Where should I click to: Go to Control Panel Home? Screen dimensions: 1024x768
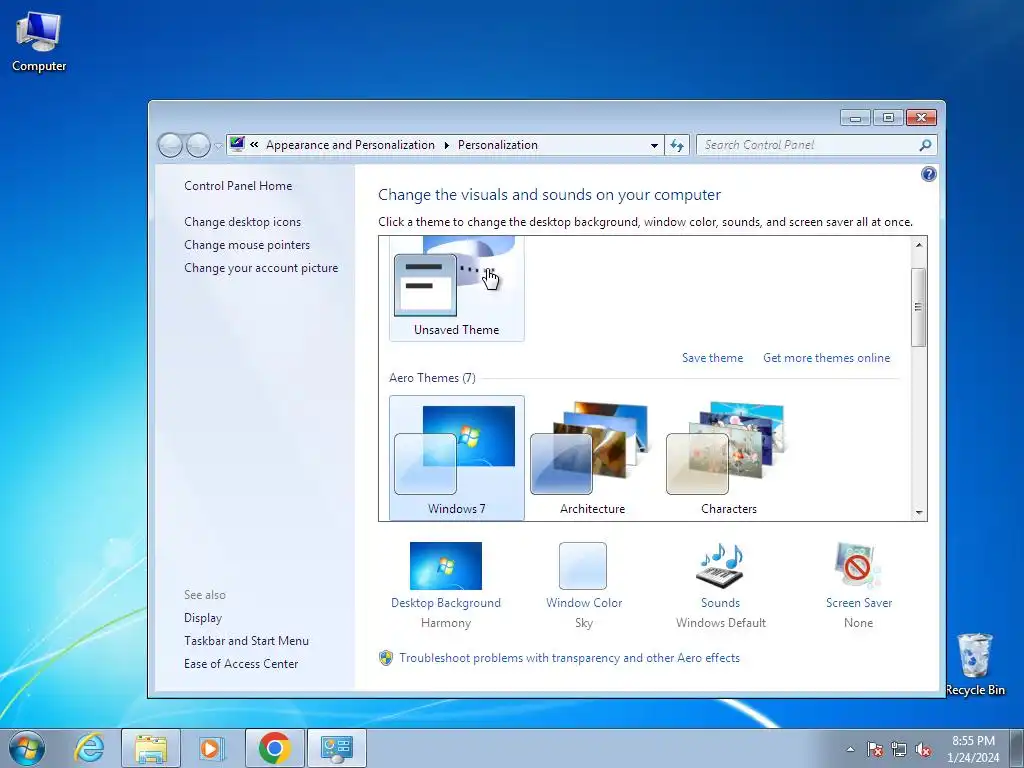point(238,185)
